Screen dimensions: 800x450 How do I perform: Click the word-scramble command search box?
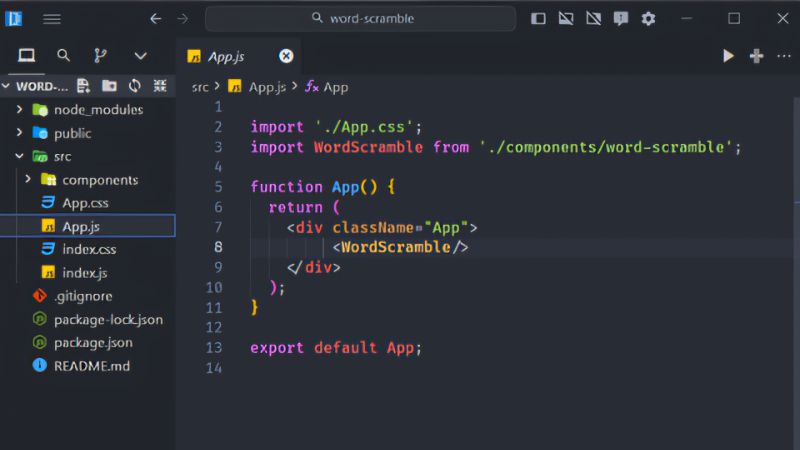pos(361,18)
